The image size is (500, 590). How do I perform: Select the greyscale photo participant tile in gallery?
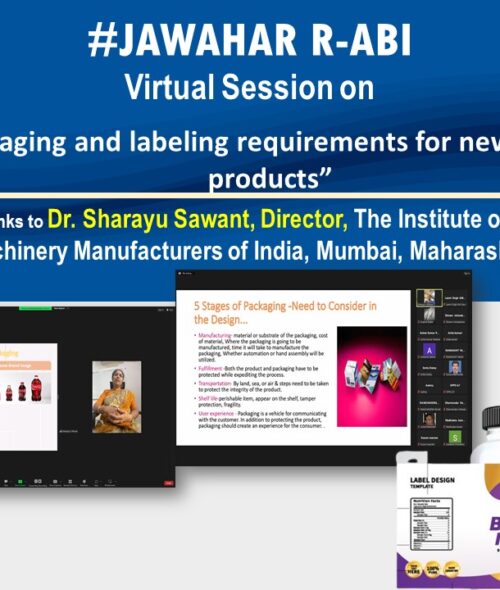pos(429,315)
